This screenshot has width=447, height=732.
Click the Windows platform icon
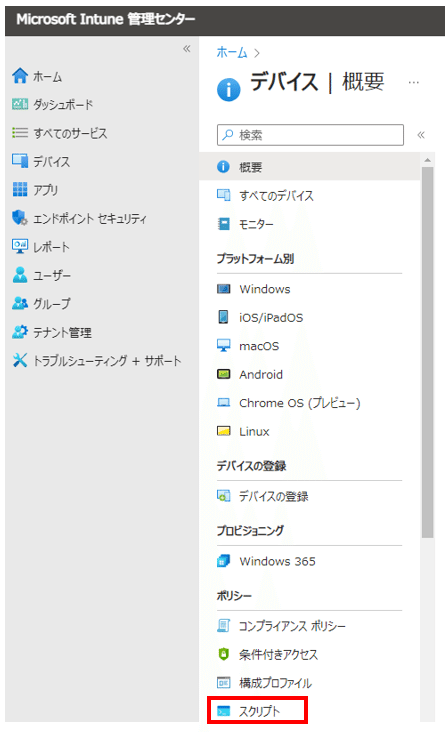(x=224, y=289)
